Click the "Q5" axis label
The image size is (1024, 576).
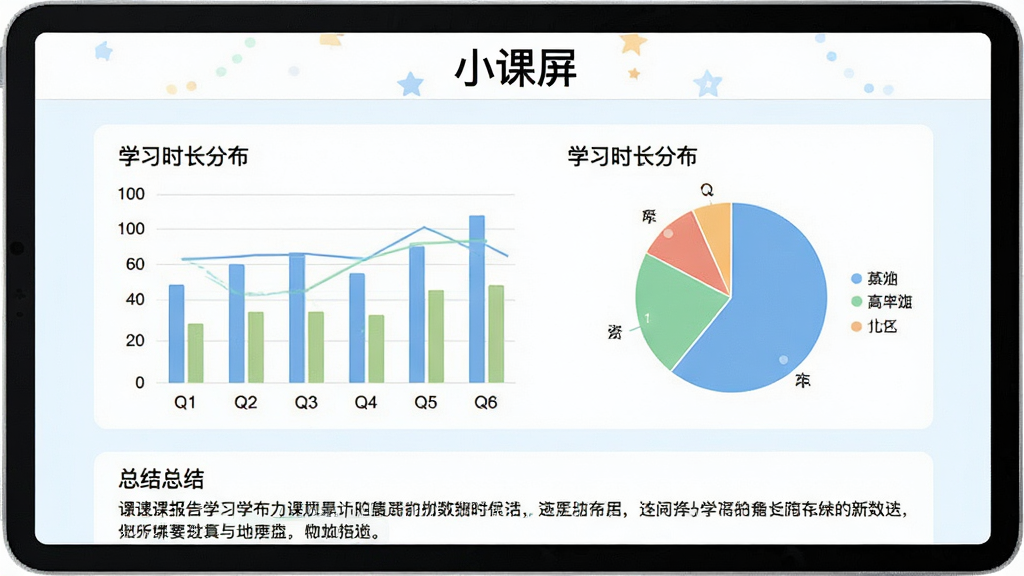[x=426, y=402]
